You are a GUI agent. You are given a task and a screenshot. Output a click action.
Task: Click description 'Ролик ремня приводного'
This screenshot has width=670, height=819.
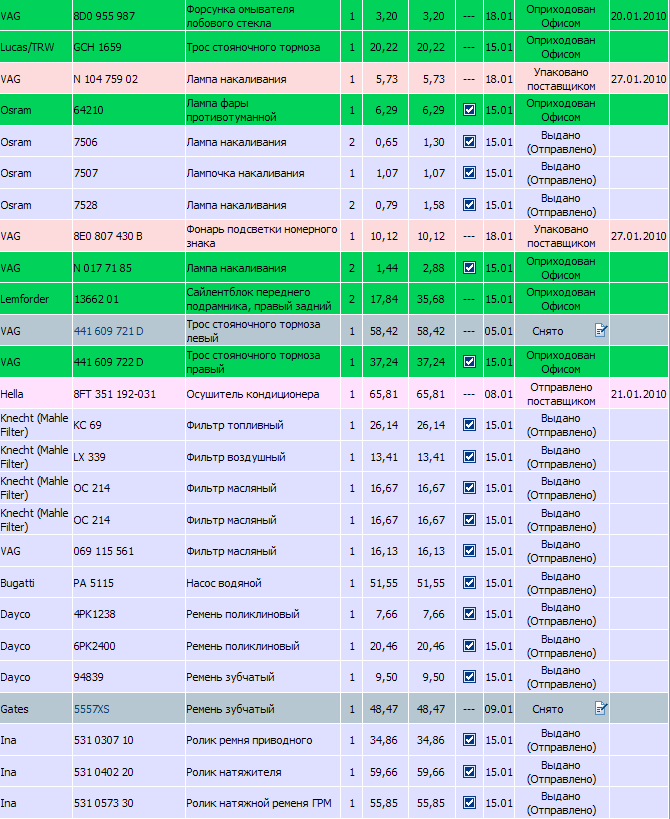click(249, 740)
